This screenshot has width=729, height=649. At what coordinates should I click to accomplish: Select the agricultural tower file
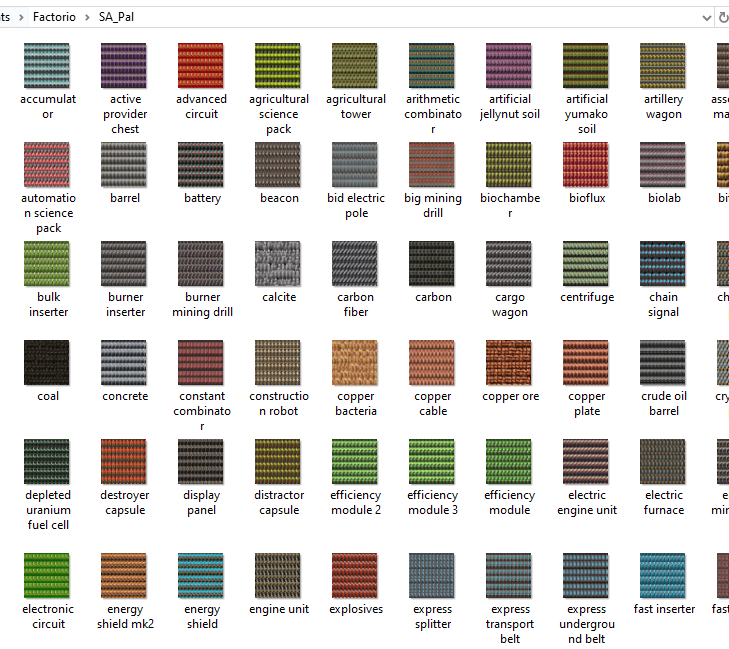point(355,66)
